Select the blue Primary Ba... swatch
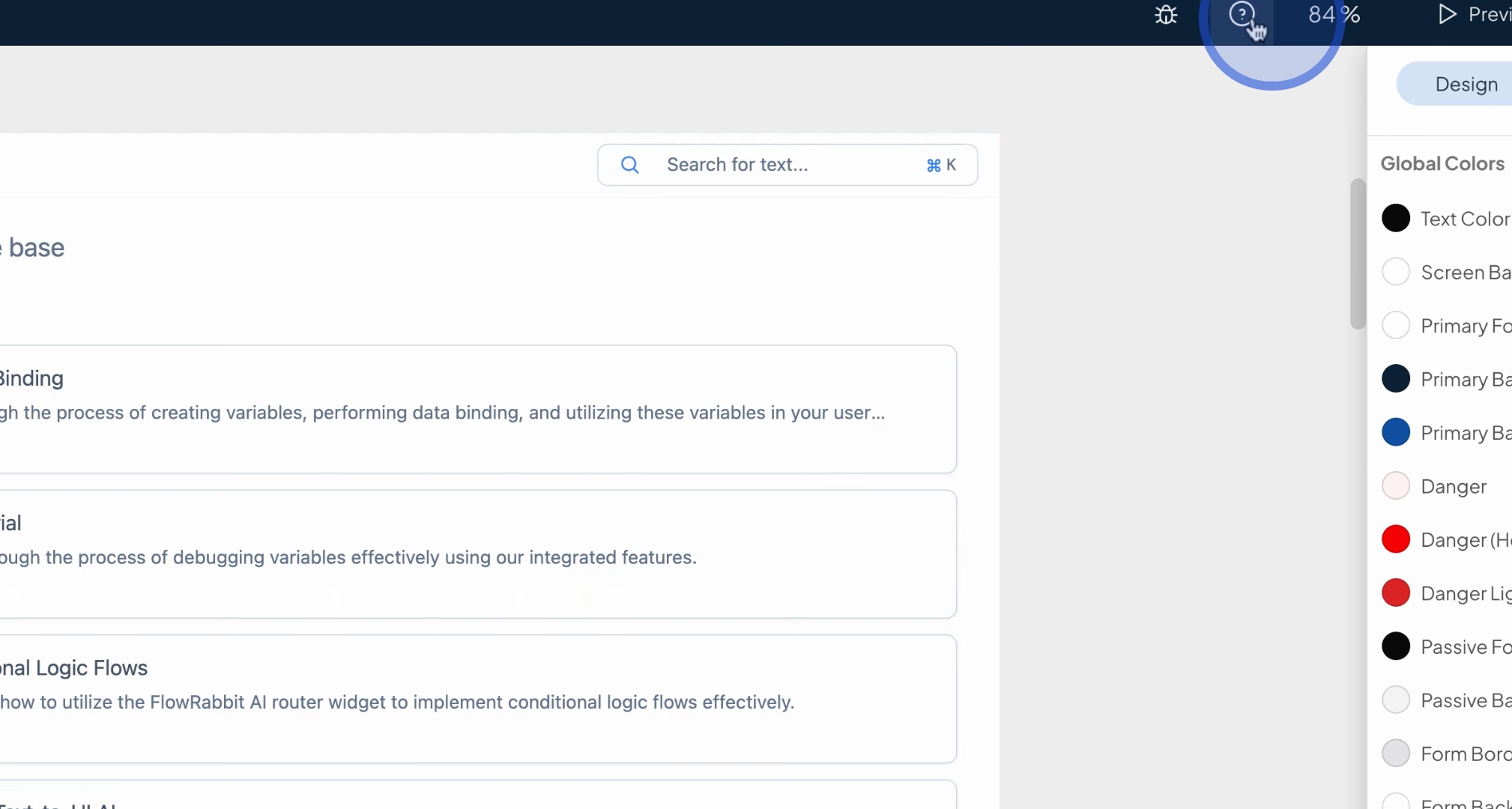 tap(1396, 432)
